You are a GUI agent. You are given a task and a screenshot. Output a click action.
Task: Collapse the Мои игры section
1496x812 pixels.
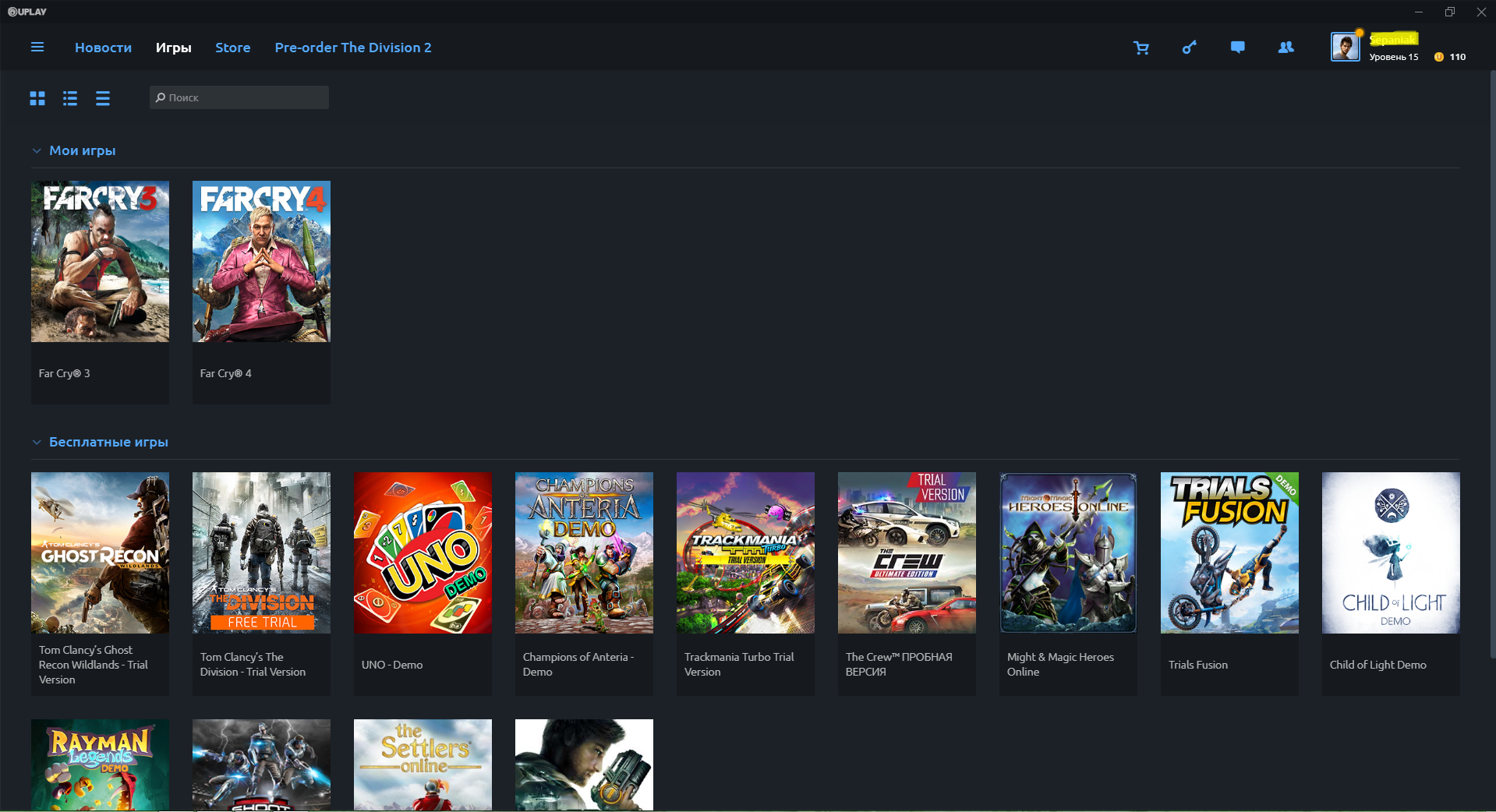37,151
